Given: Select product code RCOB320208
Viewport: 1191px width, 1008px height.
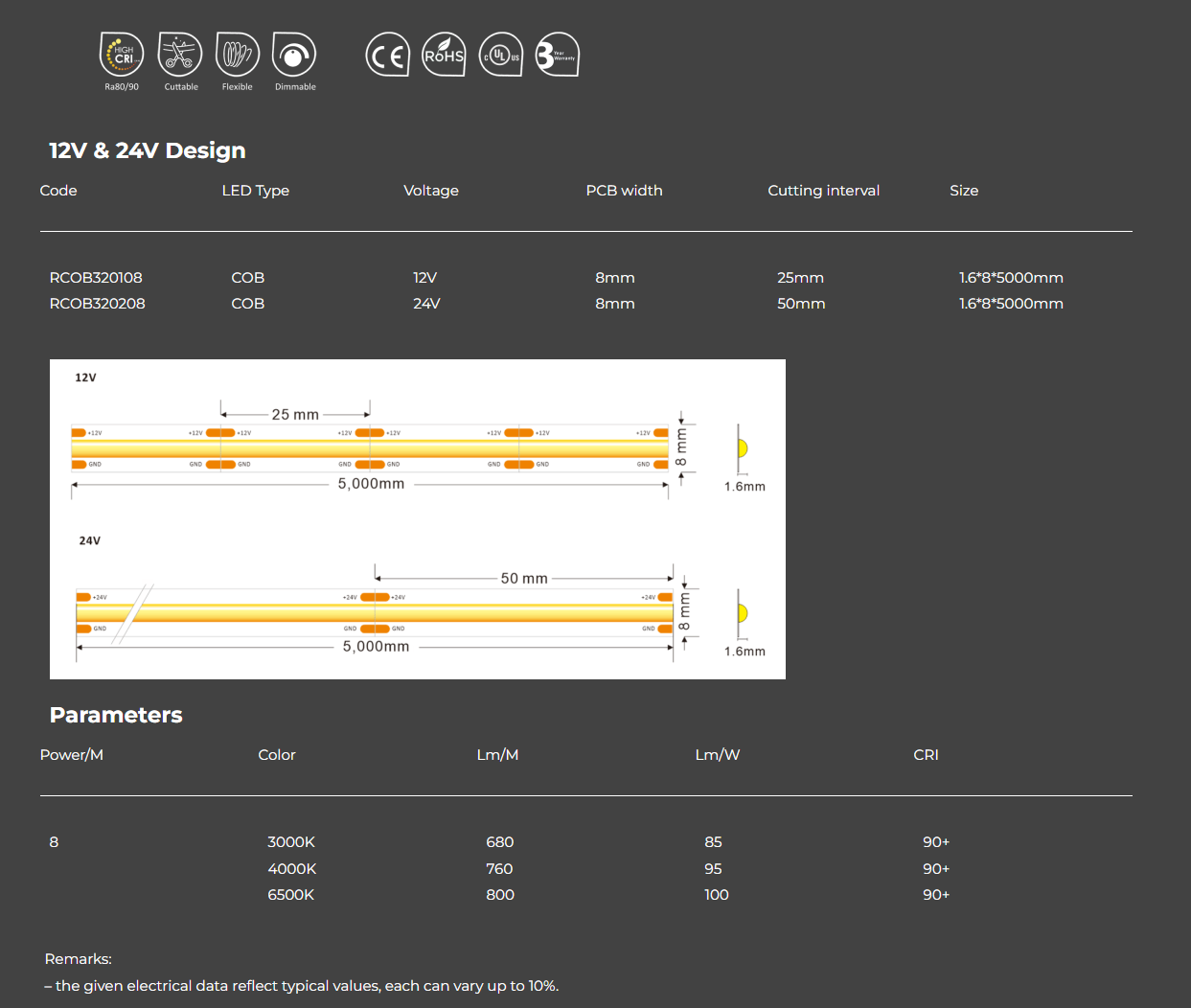Looking at the screenshot, I should [97, 304].
